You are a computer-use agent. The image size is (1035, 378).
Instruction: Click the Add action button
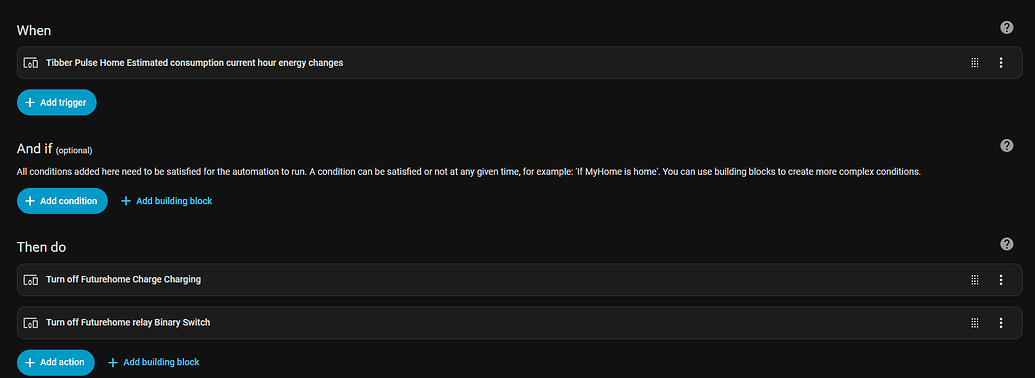[55, 362]
